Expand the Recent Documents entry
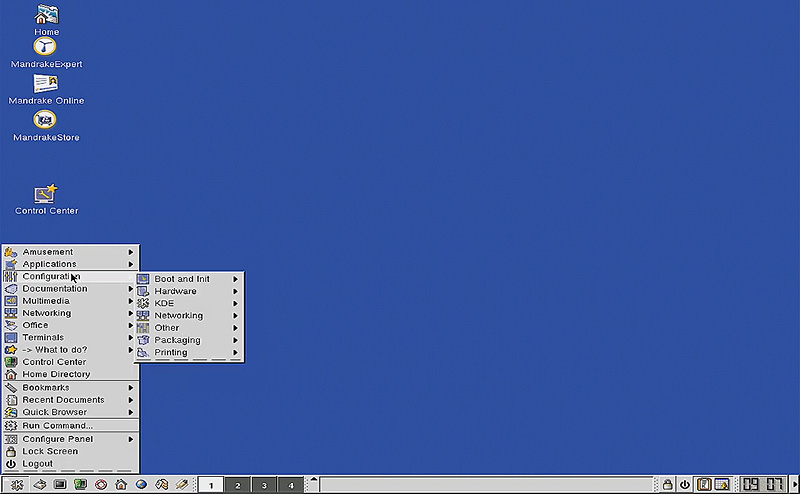 pos(70,400)
